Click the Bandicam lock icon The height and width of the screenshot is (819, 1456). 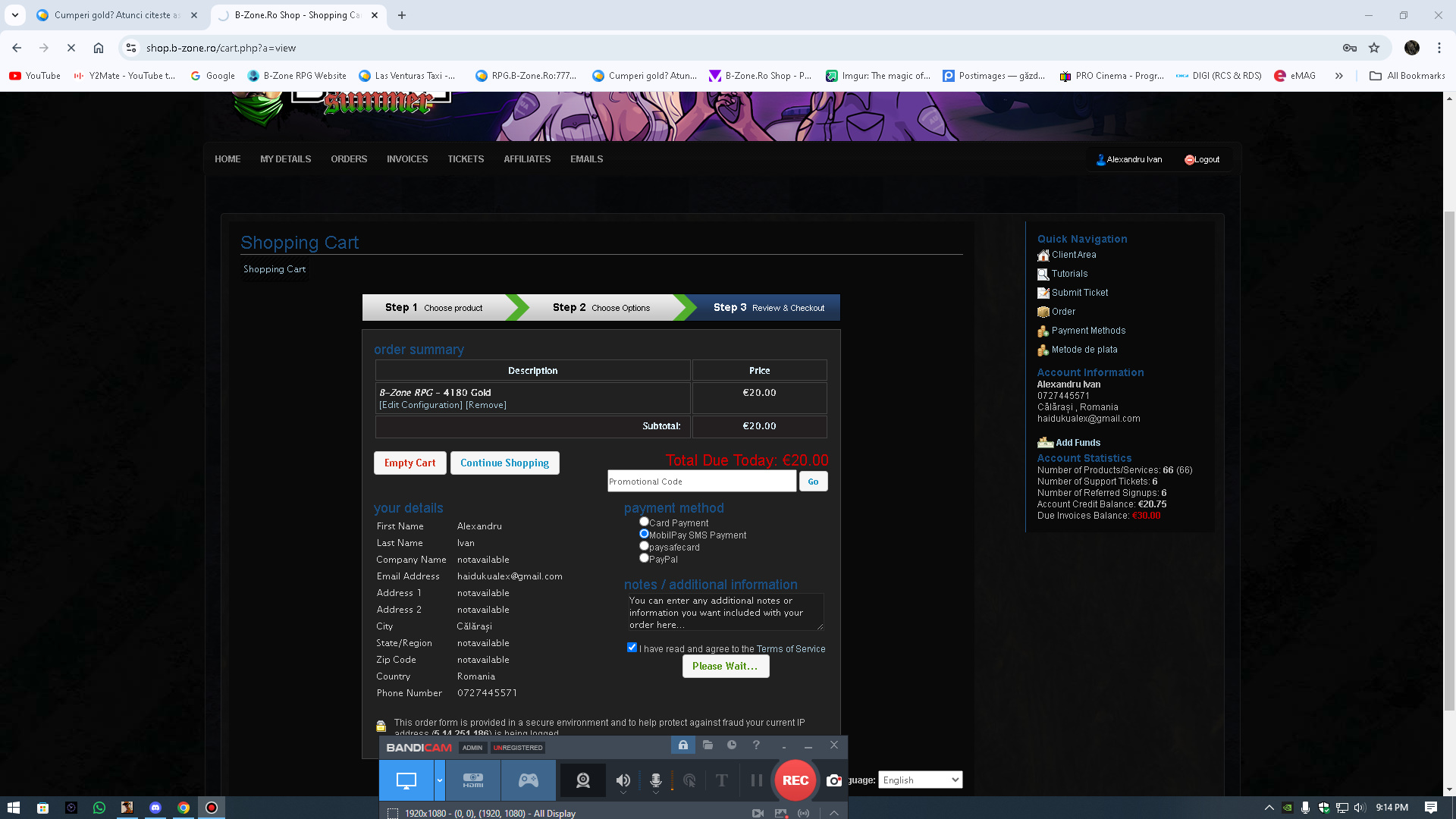tap(683, 745)
